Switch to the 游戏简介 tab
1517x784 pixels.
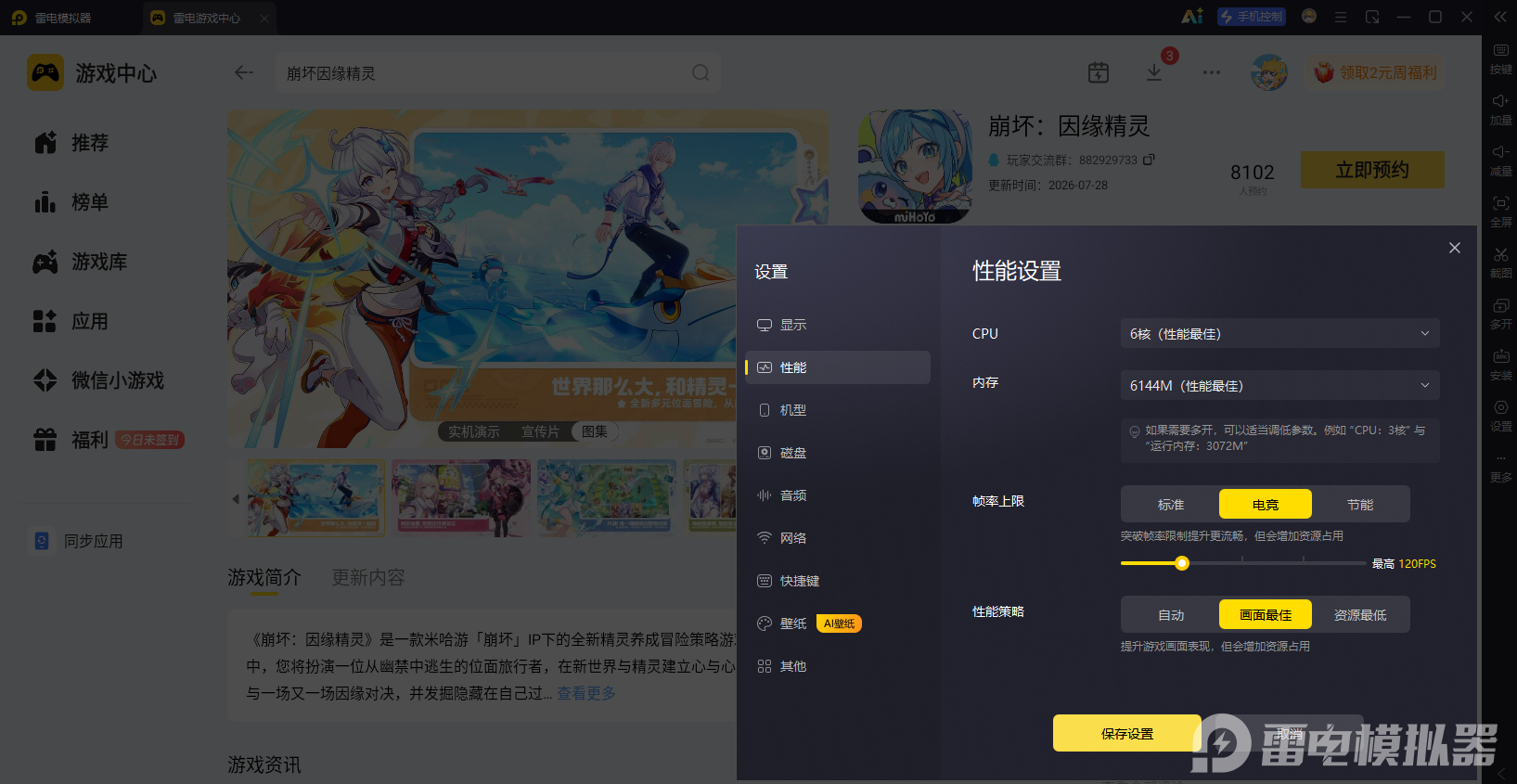click(x=264, y=577)
